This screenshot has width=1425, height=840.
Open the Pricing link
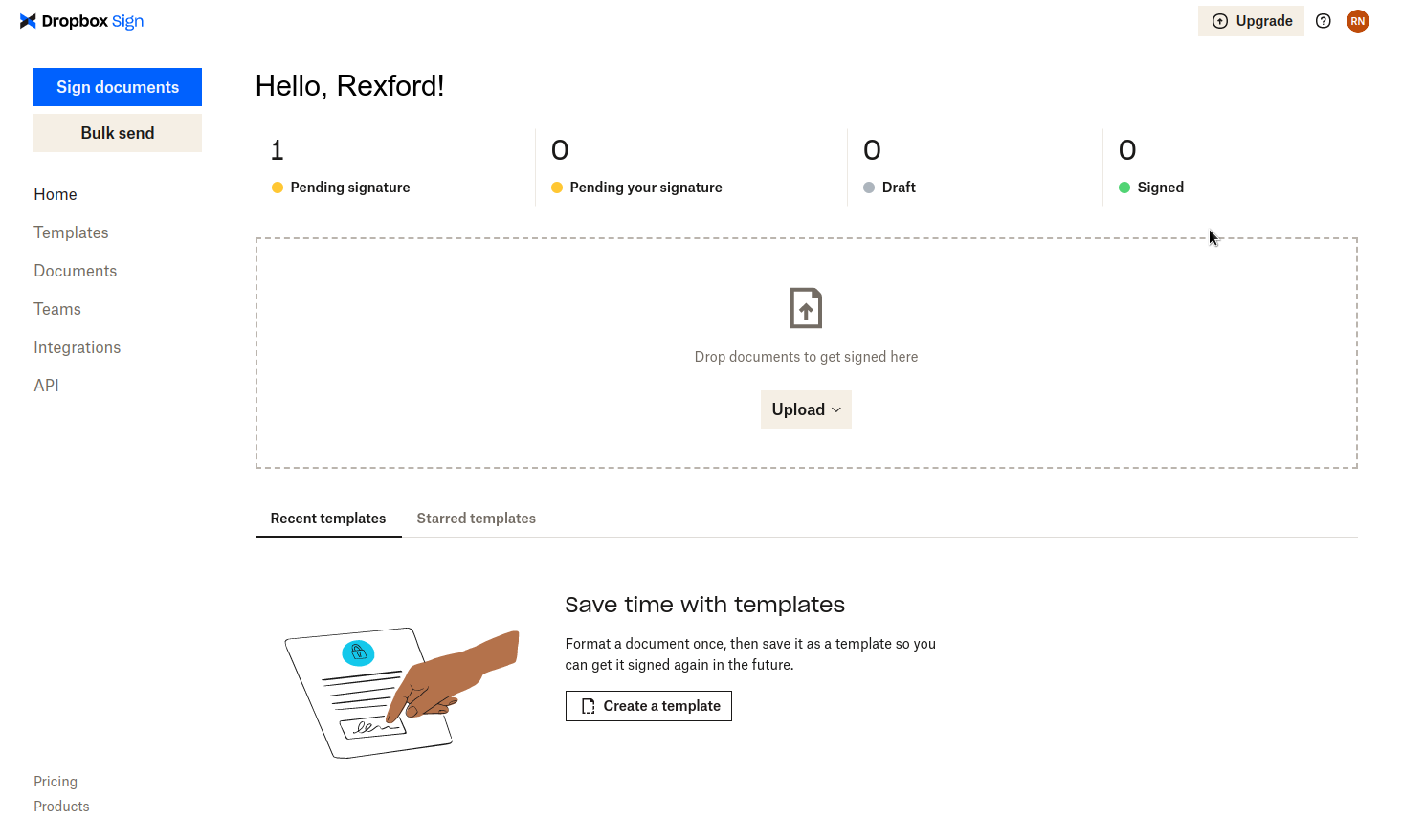(x=55, y=782)
